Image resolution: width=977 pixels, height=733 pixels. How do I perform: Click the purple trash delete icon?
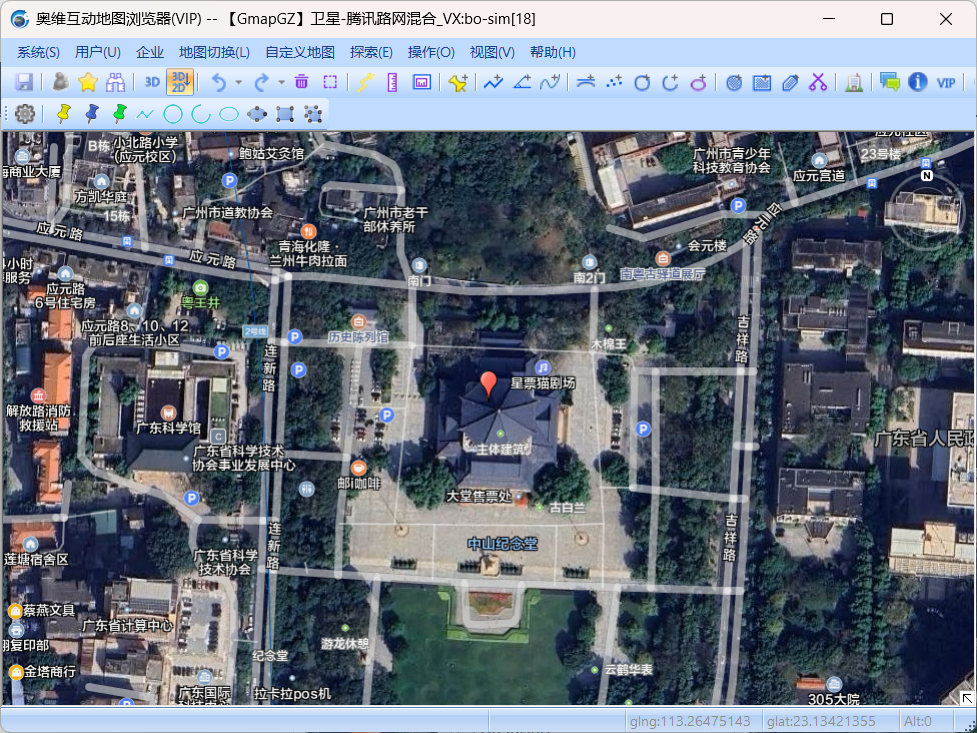tap(301, 83)
